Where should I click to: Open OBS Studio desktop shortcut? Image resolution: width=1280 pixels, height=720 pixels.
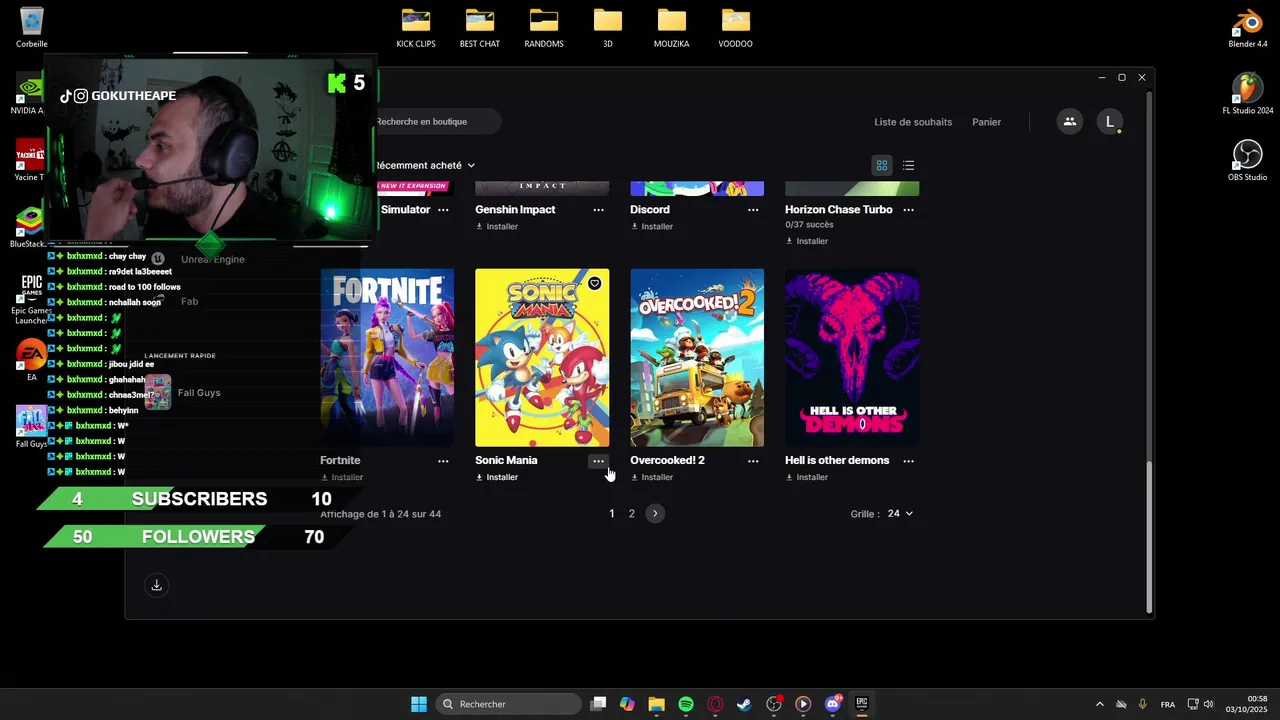click(x=1247, y=160)
